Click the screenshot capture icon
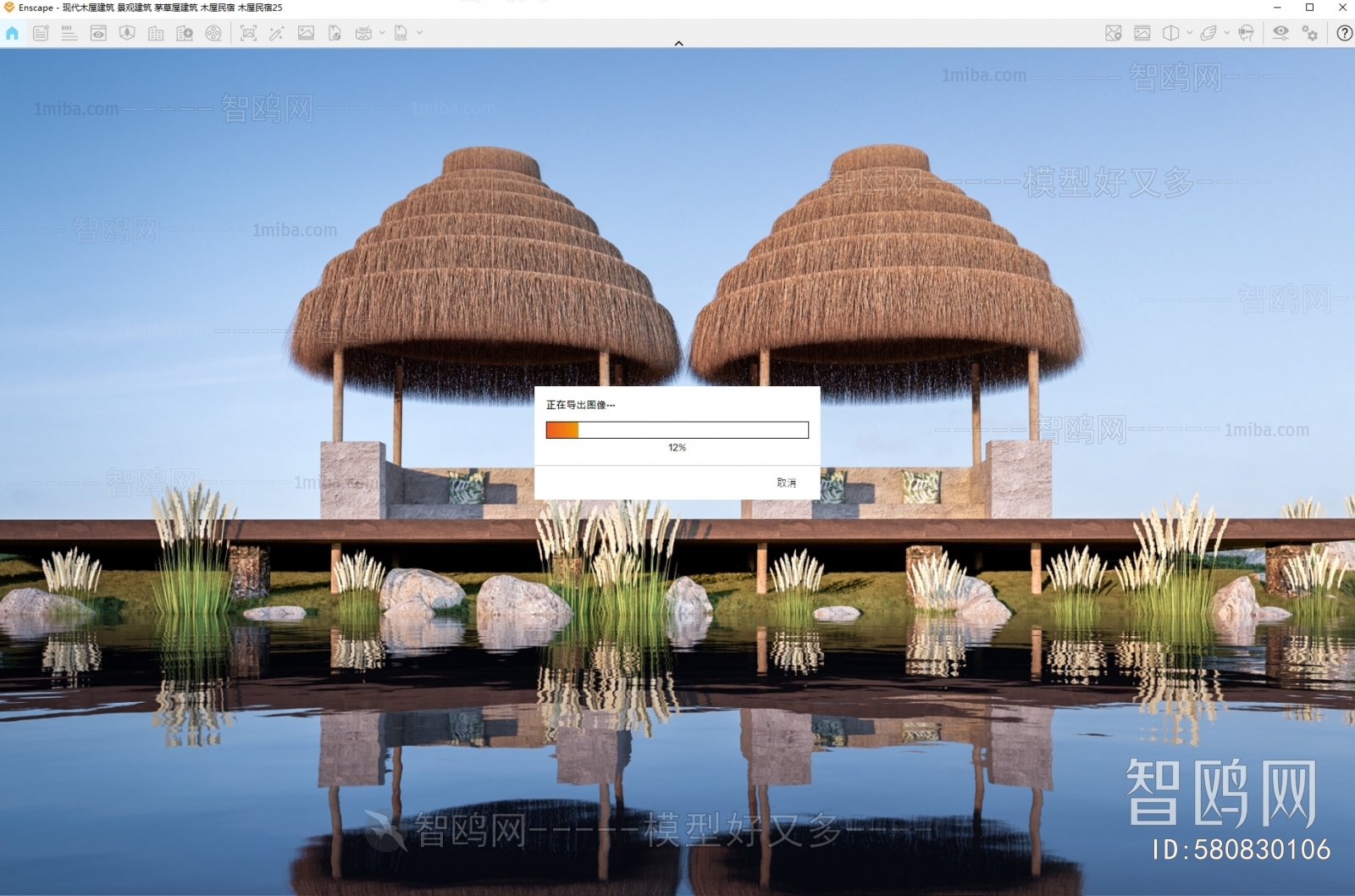 [x=248, y=33]
